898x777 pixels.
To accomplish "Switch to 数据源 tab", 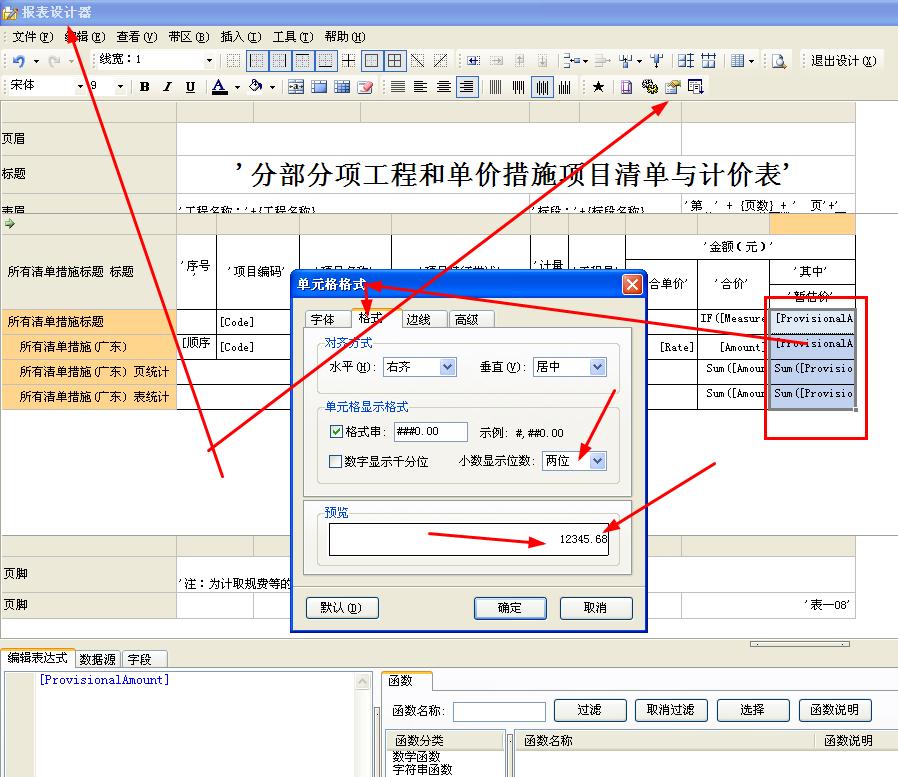I will [97, 659].
